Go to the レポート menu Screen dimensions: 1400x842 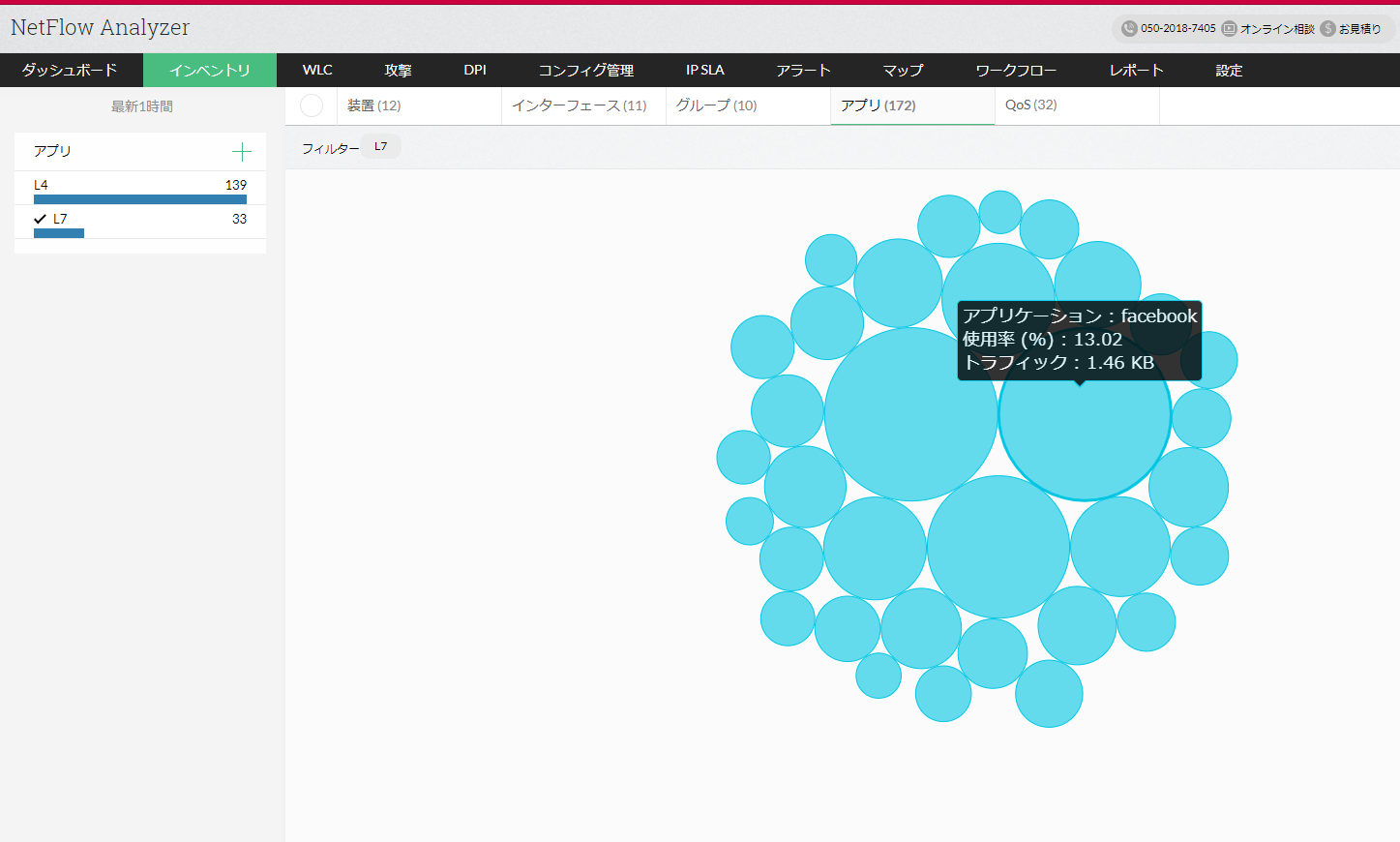point(1137,70)
